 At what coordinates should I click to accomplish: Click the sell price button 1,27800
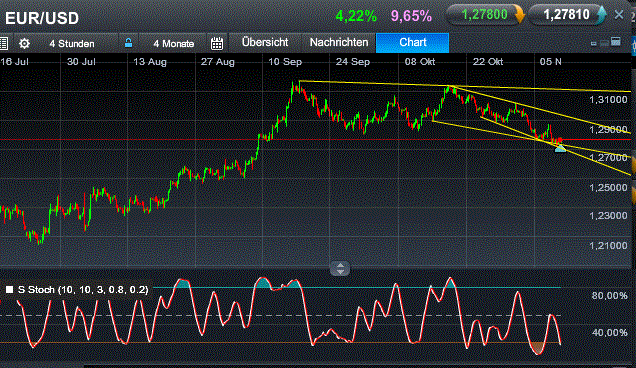[485, 15]
